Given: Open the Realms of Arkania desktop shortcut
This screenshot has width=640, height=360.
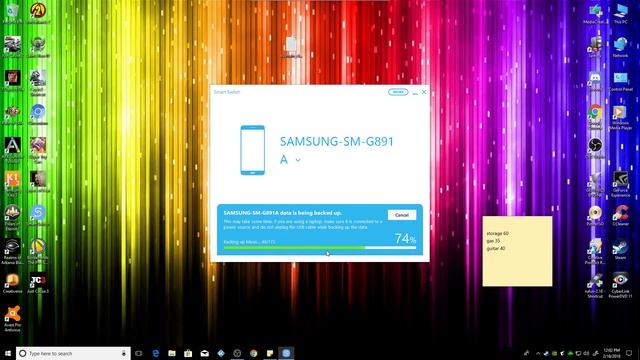Looking at the screenshot, I should [x=12, y=251].
